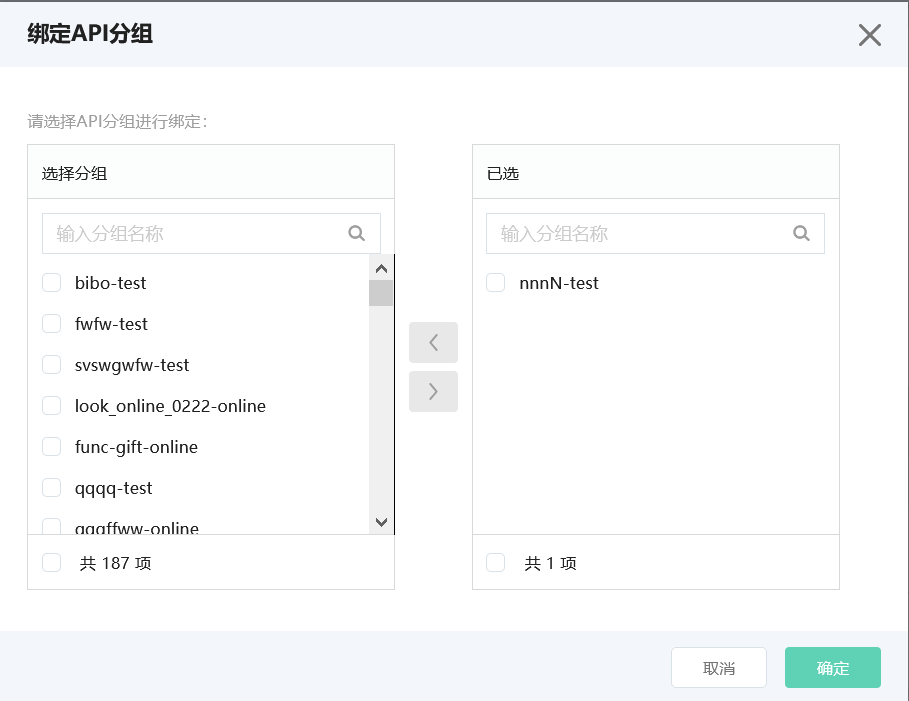Click search icon in left group list
Screen dimensions: 909x701
click(356, 233)
